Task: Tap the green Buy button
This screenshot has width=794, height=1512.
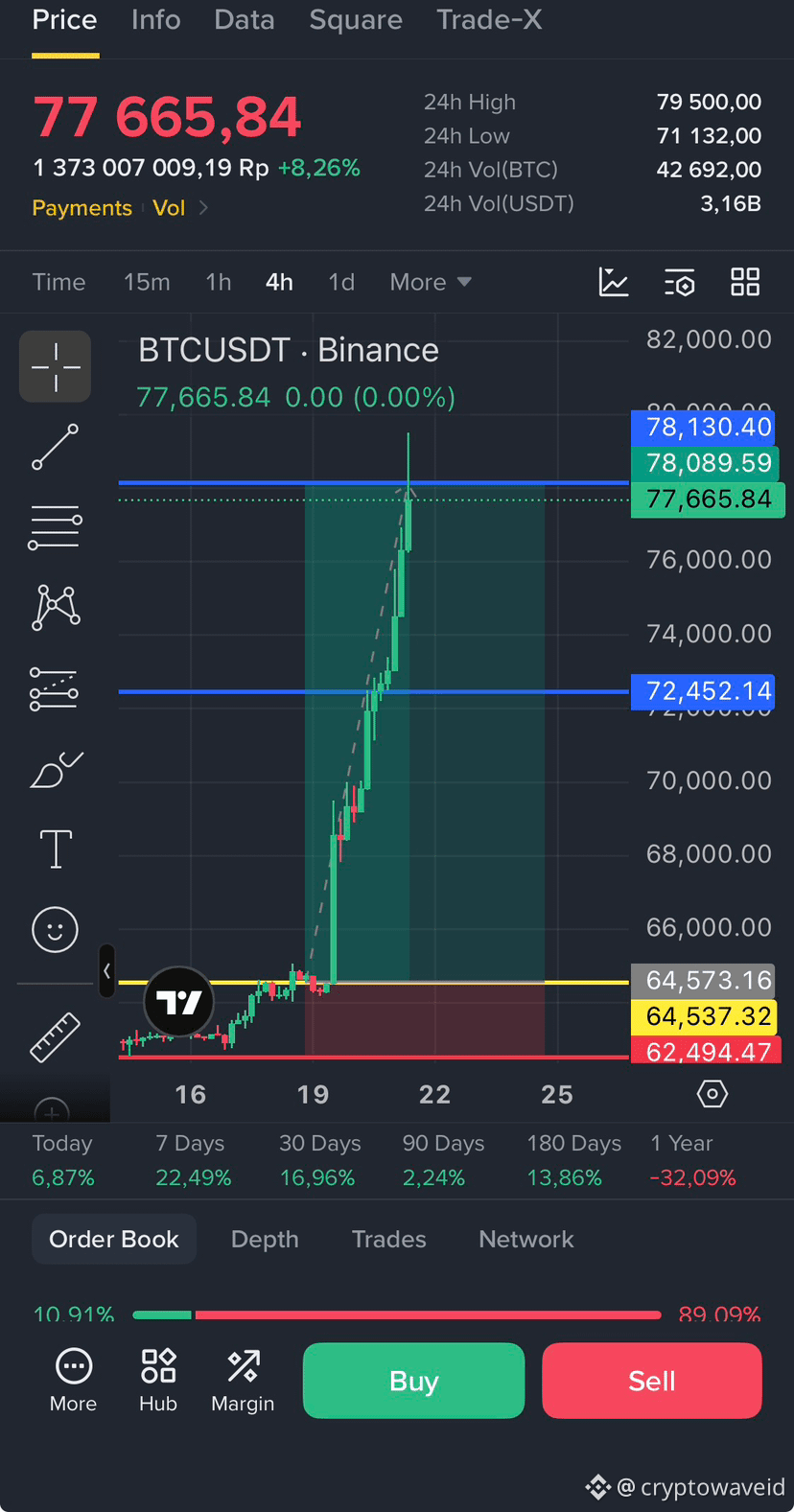Action: coord(413,1381)
